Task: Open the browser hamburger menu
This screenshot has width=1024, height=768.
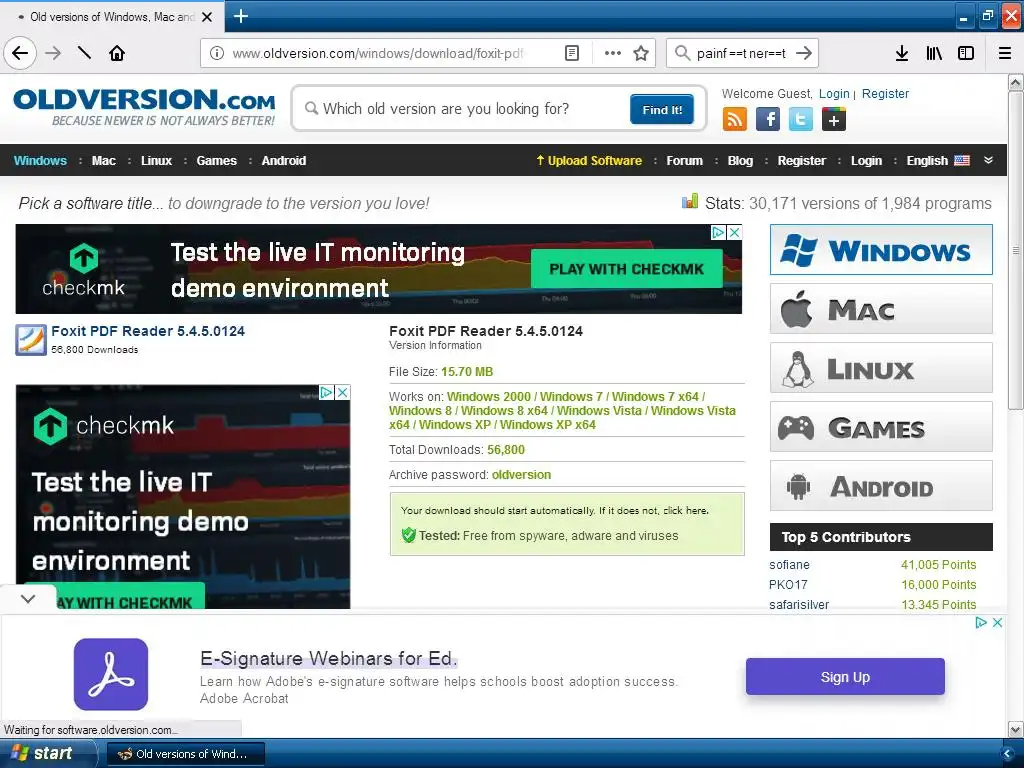Action: pos(1005,54)
